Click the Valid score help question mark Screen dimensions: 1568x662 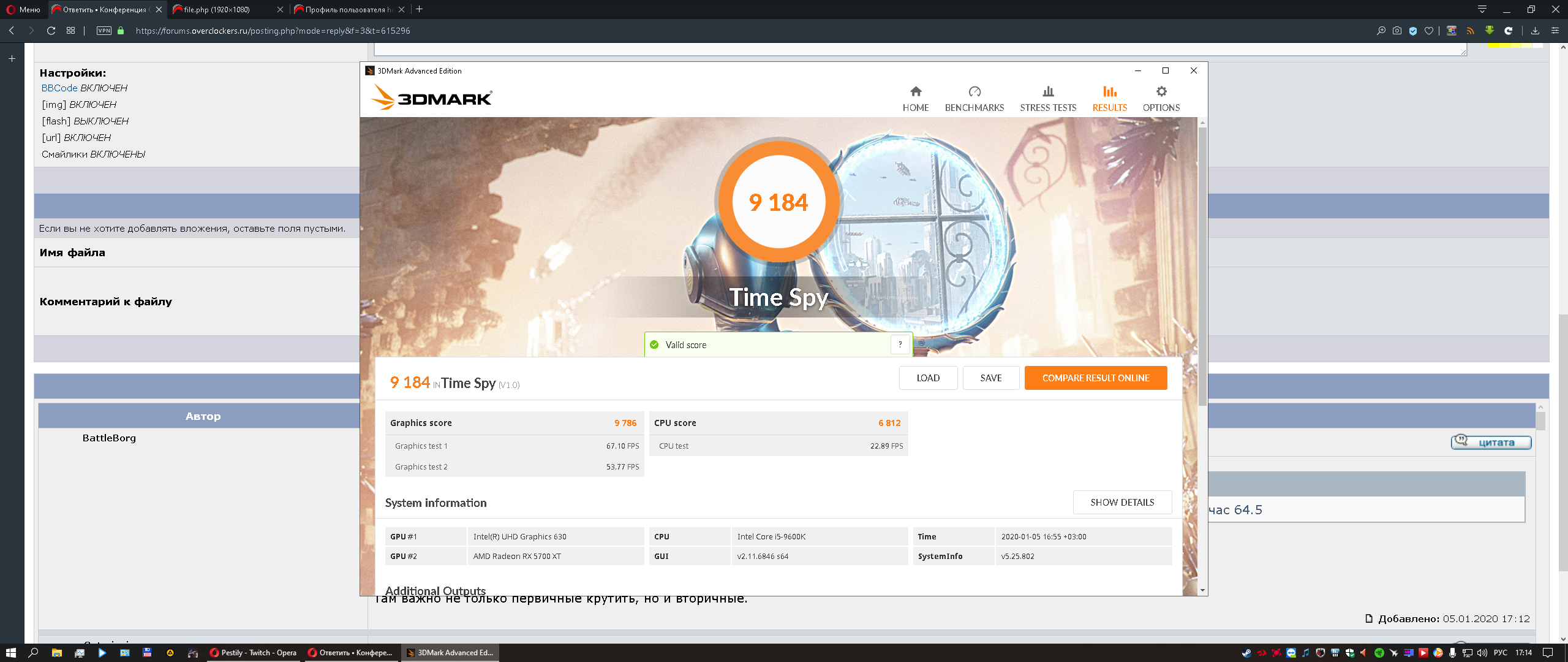point(900,344)
